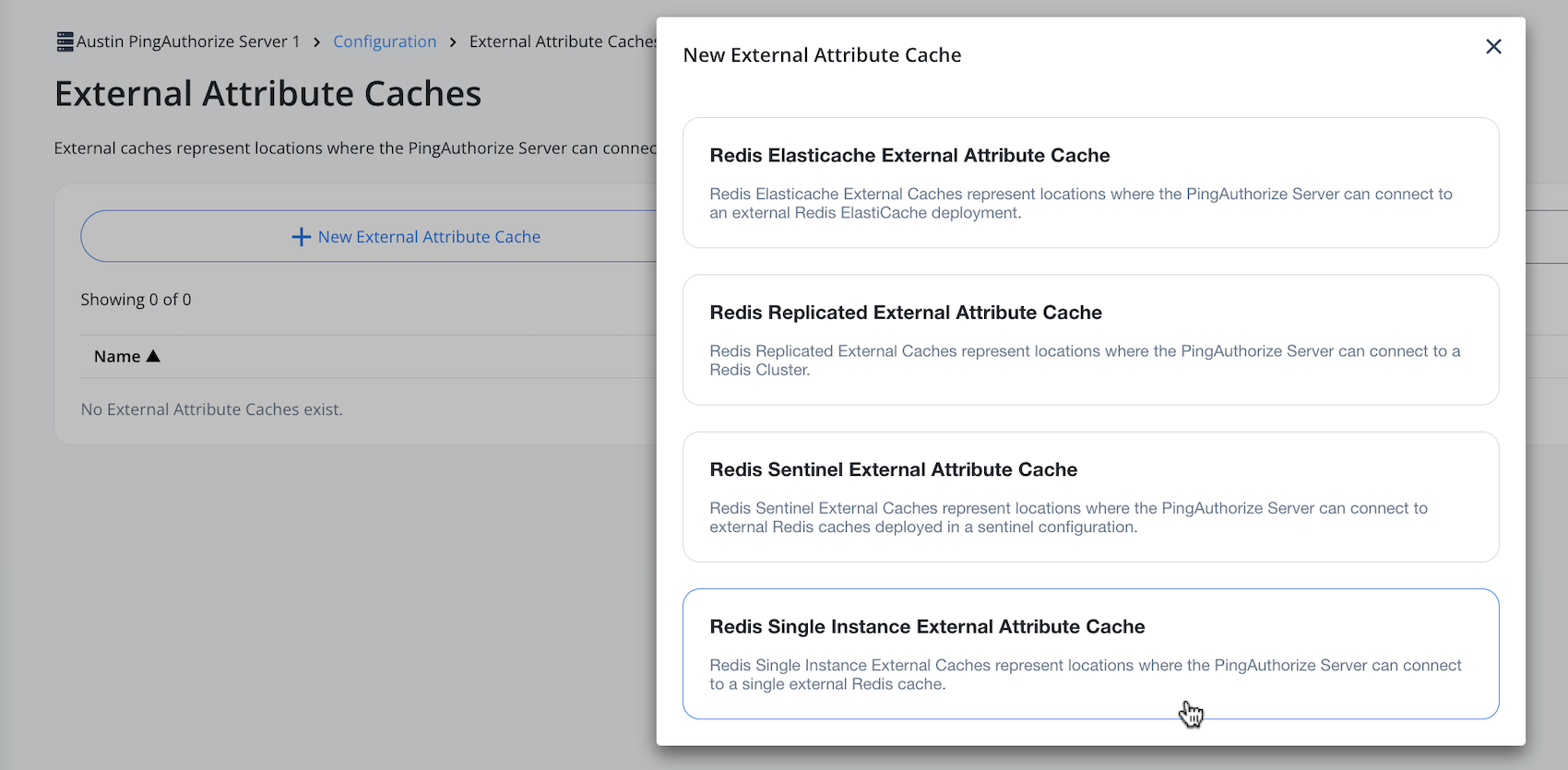Click the 'No External Attribute Caches exist.' message
Screen dimensions: 1568x770
coord(211,409)
